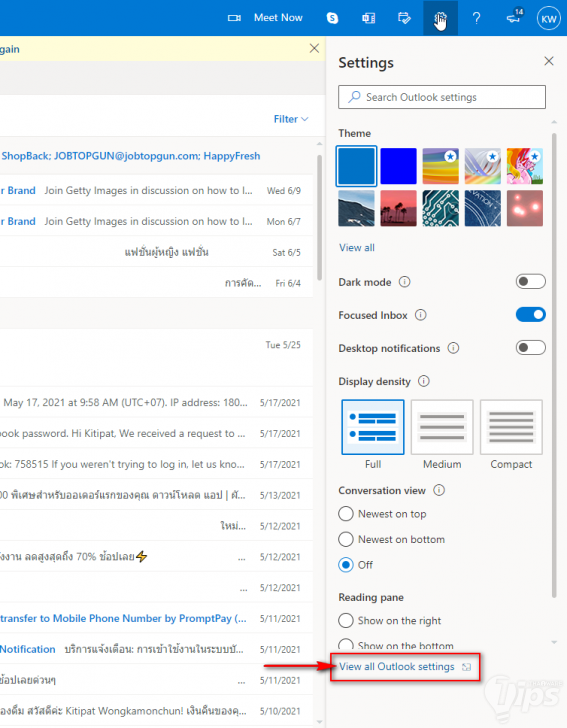Open the ShopBack JOBTOPGUN HappyFresh header row
This screenshot has width=567, height=728.
tap(156, 156)
